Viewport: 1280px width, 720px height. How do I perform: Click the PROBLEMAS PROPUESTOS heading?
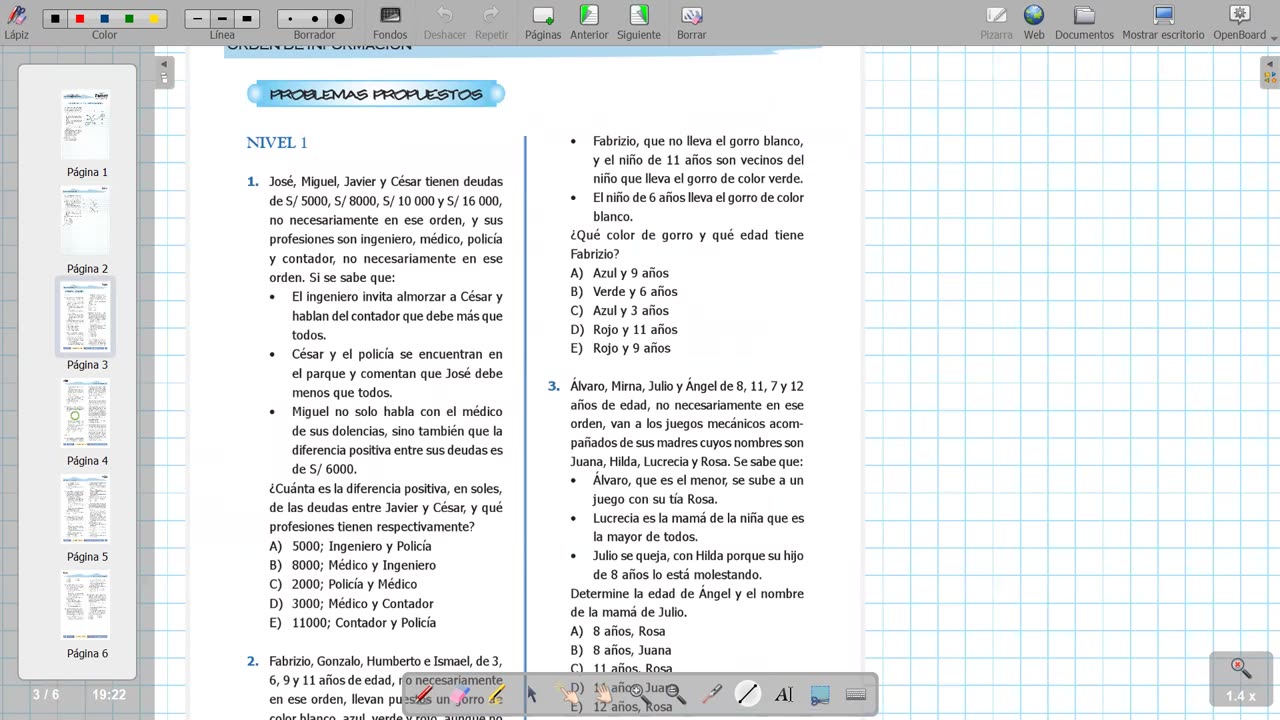(376, 95)
